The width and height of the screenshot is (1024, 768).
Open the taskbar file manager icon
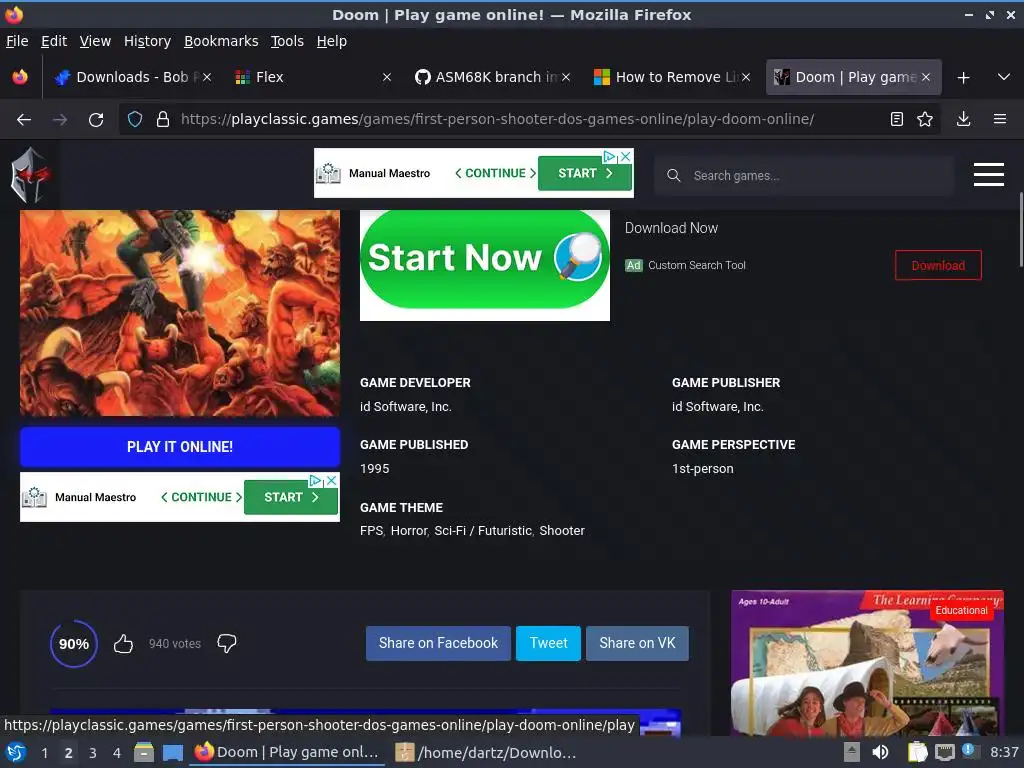(144, 753)
